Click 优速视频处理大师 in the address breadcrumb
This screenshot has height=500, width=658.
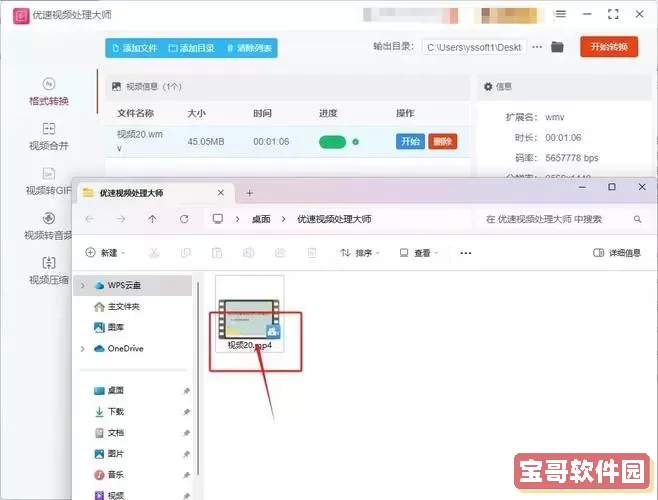point(334,219)
